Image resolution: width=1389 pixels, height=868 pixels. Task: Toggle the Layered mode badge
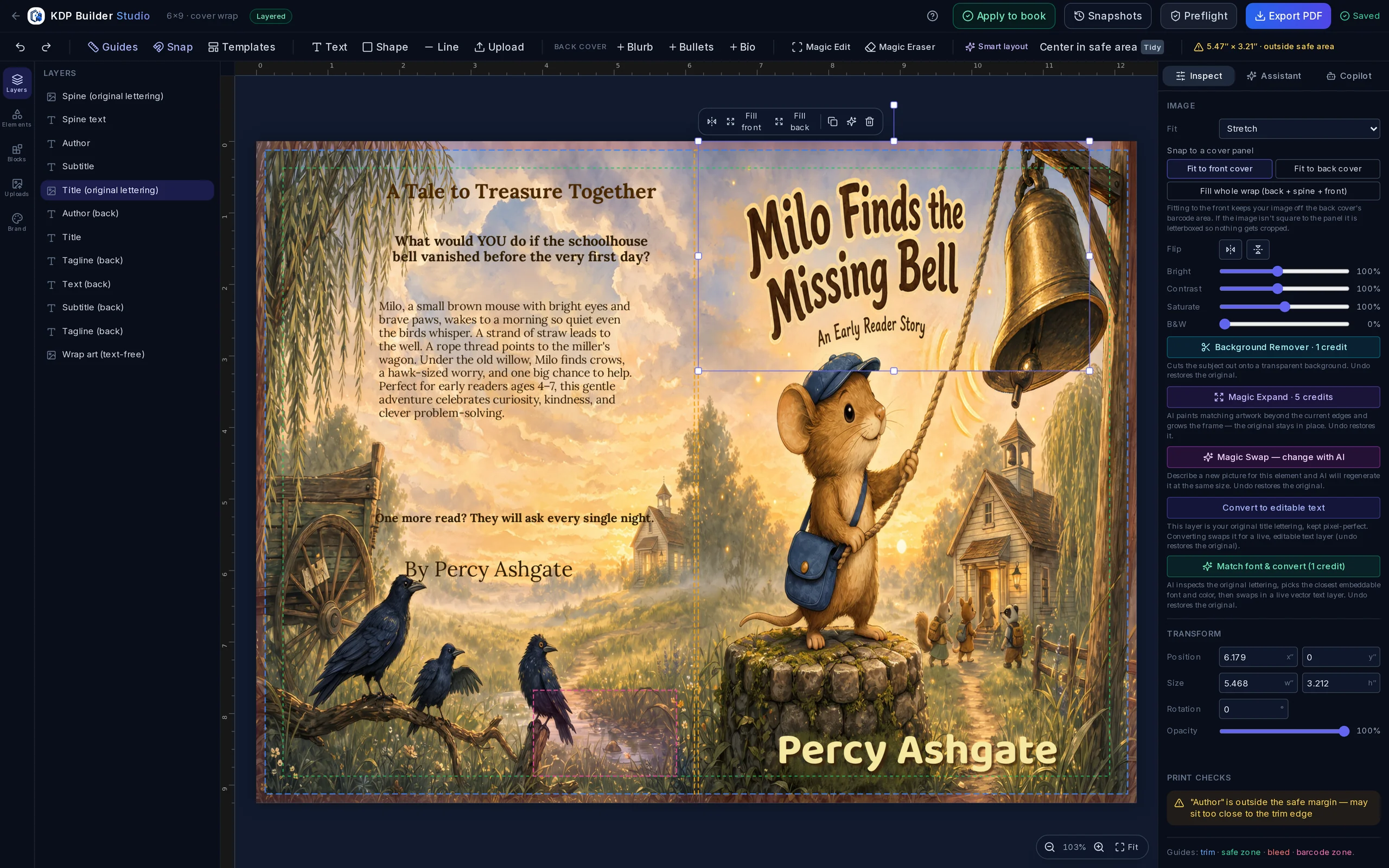click(x=270, y=16)
